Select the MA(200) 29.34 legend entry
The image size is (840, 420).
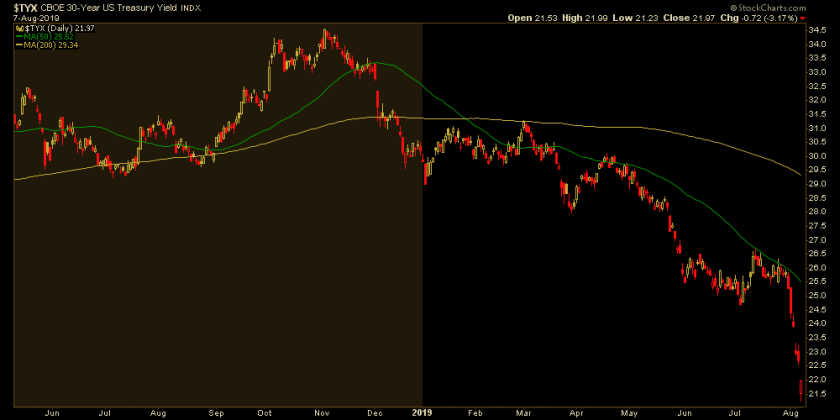[x=49, y=45]
